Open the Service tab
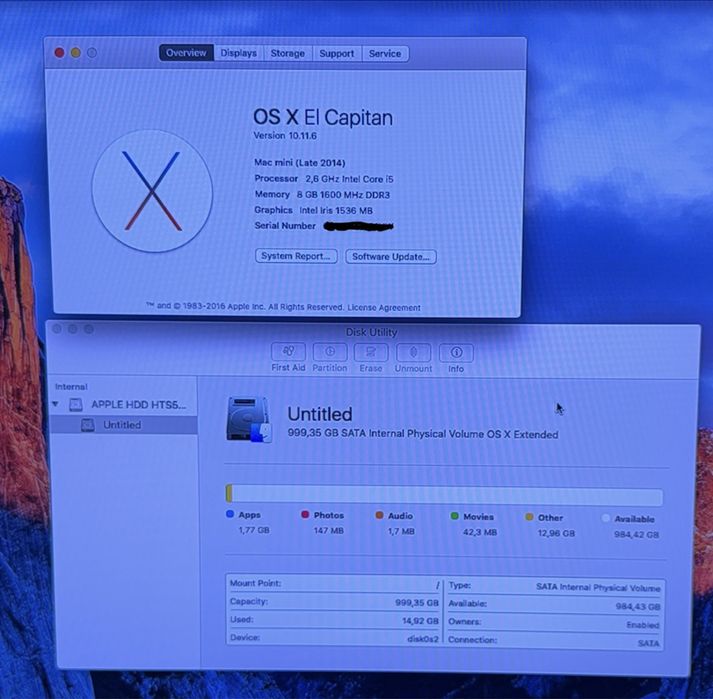Screen dimensions: 713x699 click(x=385, y=54)
